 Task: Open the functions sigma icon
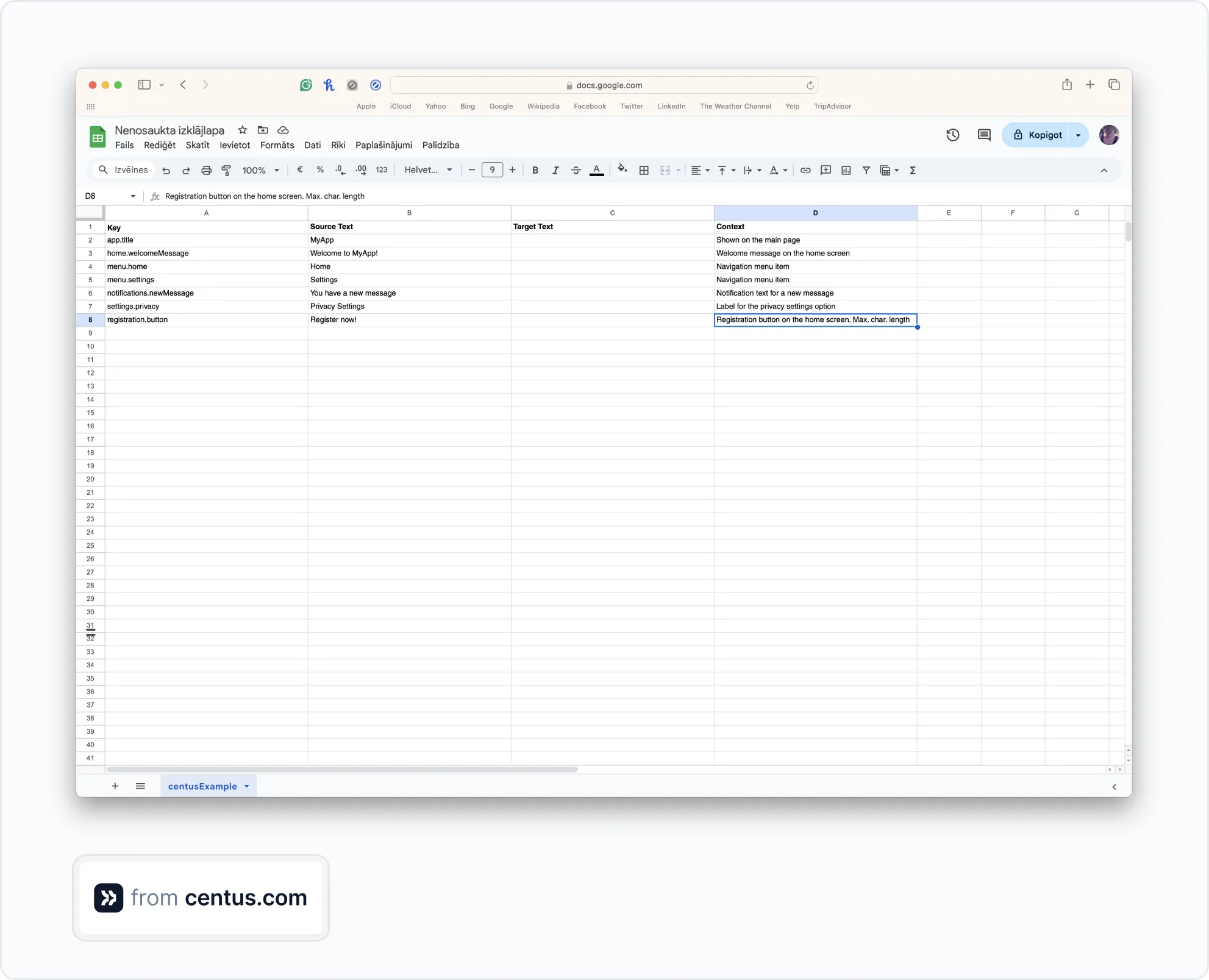click(913, 171)
